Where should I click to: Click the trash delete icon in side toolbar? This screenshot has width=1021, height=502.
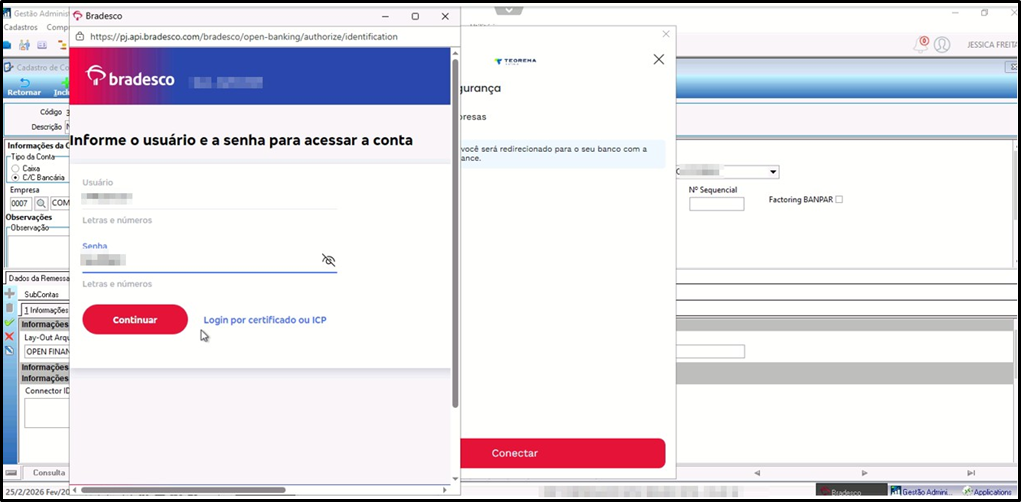click(9, 307)
